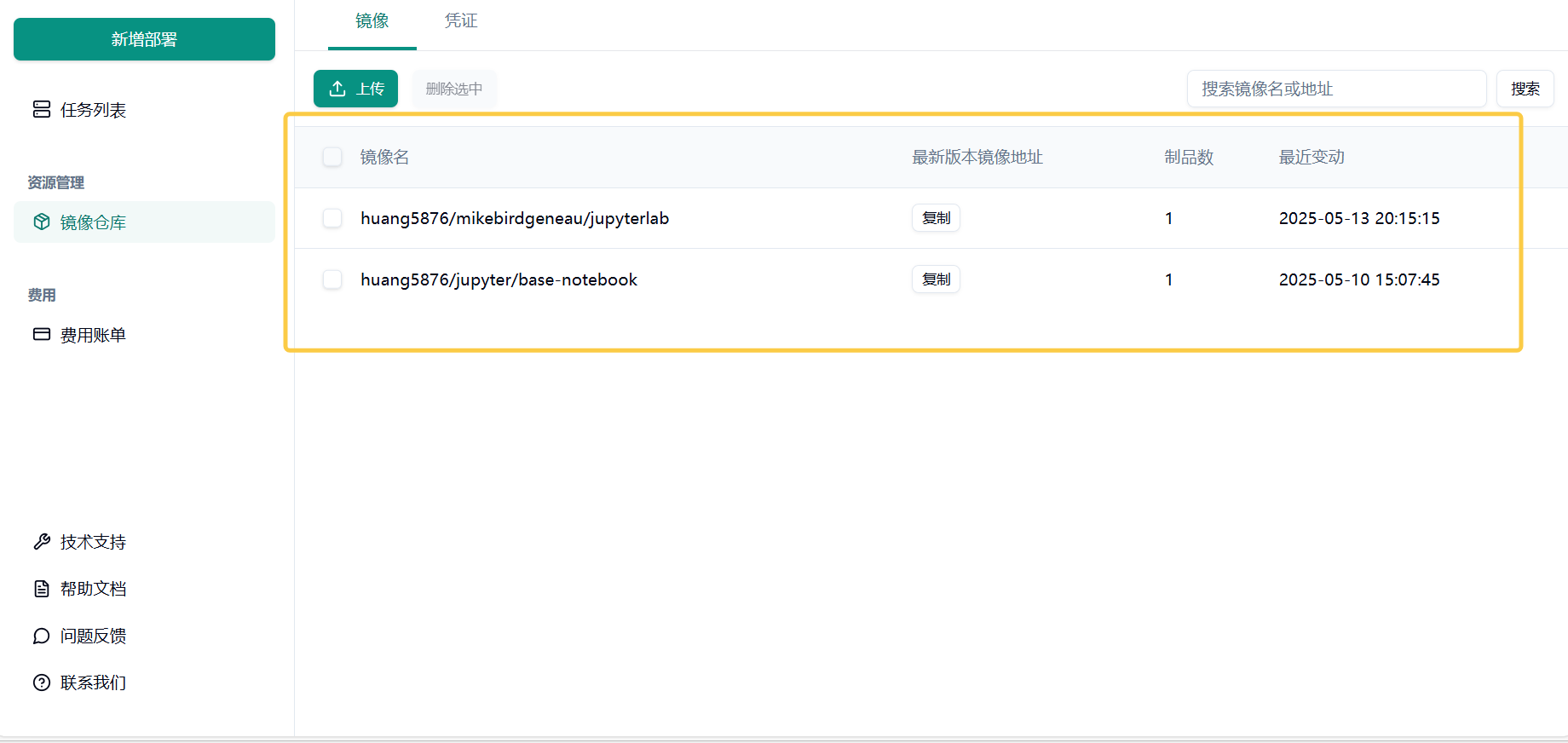Screen dimensions: 1568x743
Task: Copy address of mikebirdgeneau/jupyterlab image
Action: pos(936,218)
